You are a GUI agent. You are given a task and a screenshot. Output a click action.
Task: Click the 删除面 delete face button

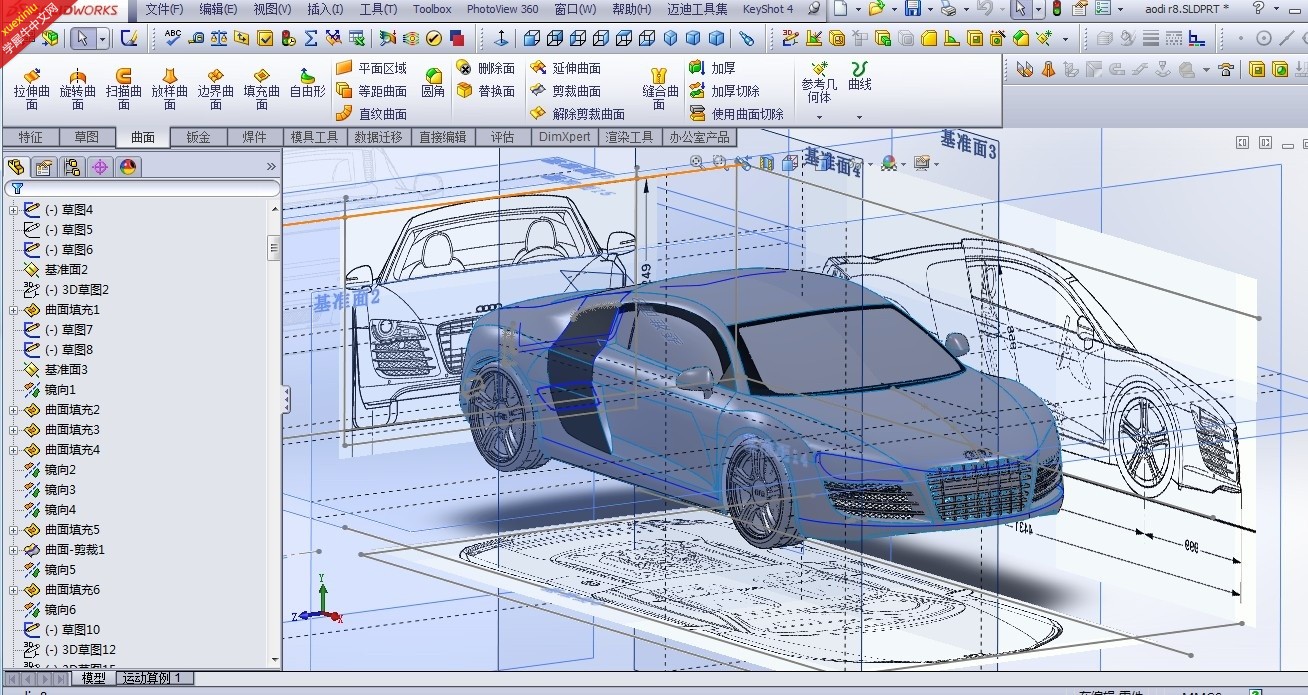(485, 68)
